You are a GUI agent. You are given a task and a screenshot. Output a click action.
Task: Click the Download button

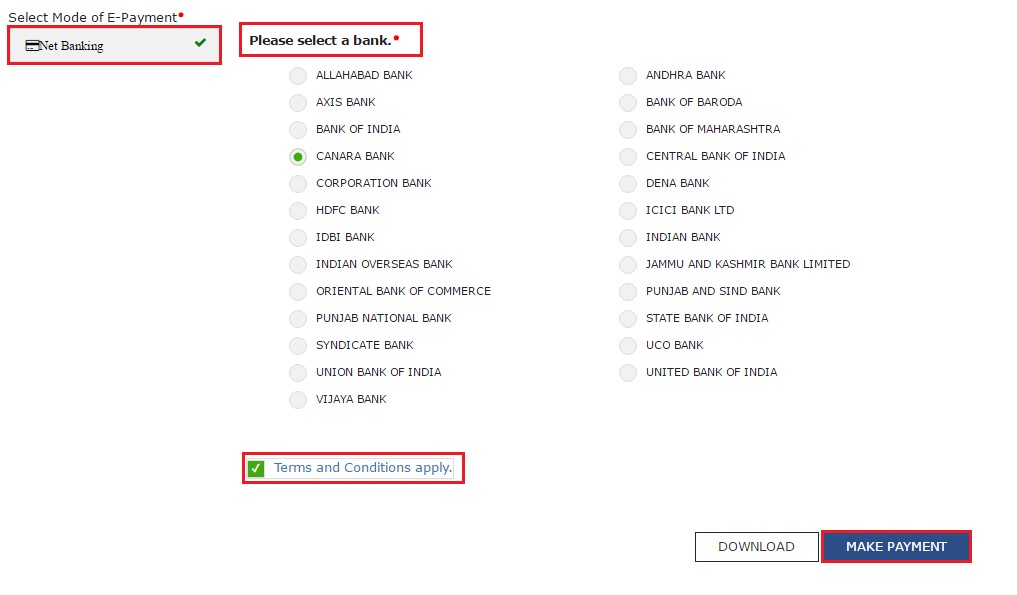click(756, 547)
